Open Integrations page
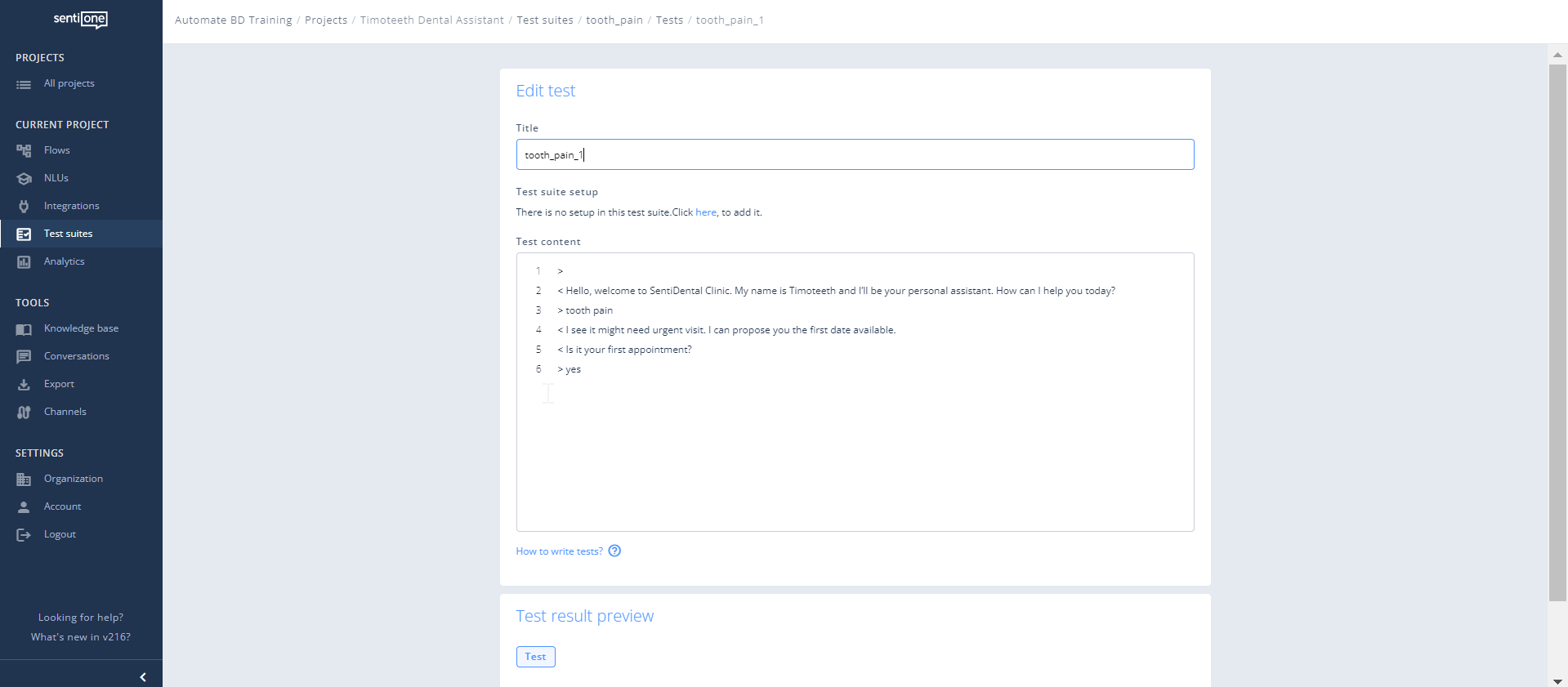The image size is (1568, 687). pyautogui.click(x=72, y=206)
